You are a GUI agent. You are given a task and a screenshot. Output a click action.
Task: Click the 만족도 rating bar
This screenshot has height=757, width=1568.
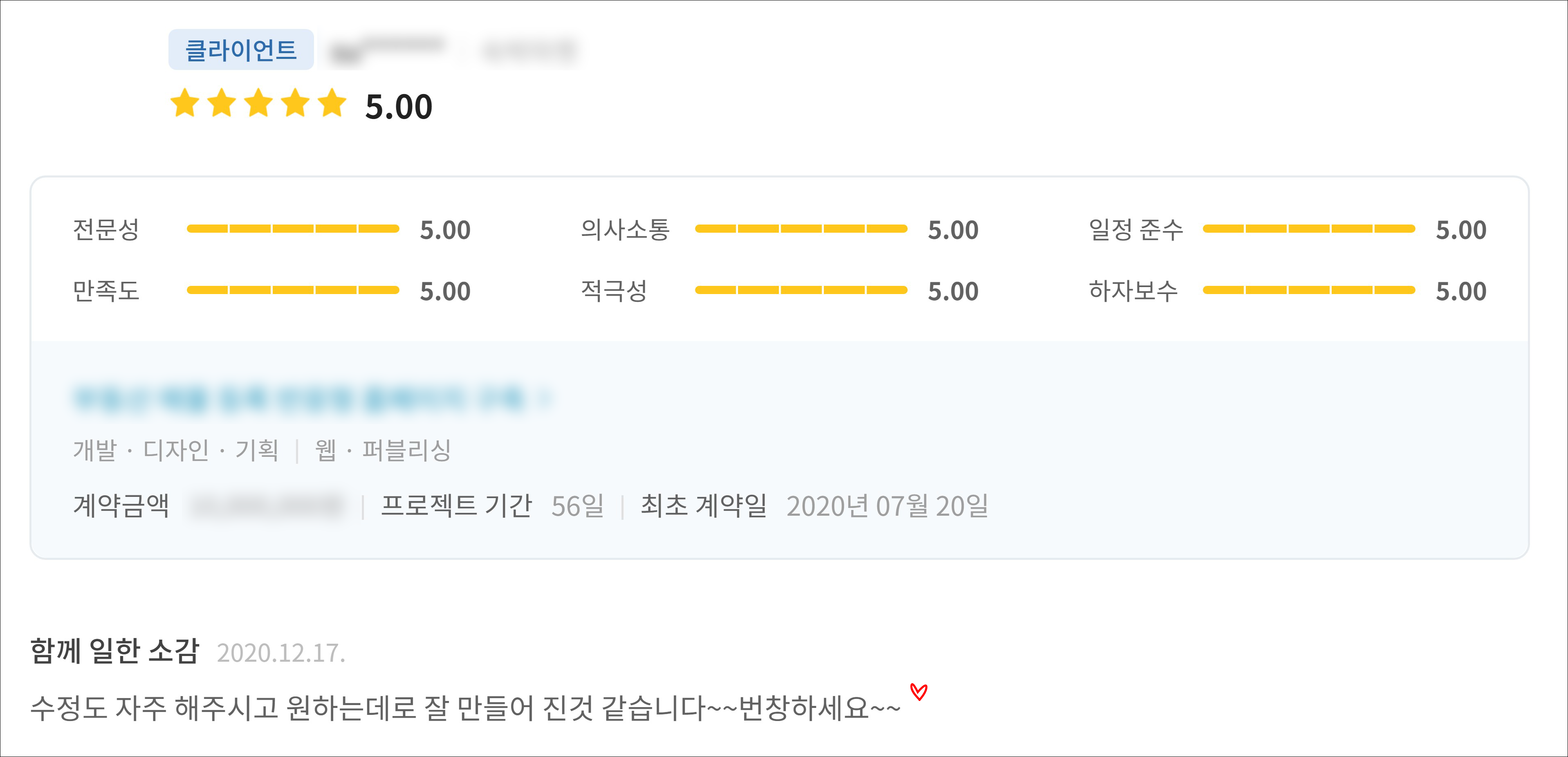point(293,290)
